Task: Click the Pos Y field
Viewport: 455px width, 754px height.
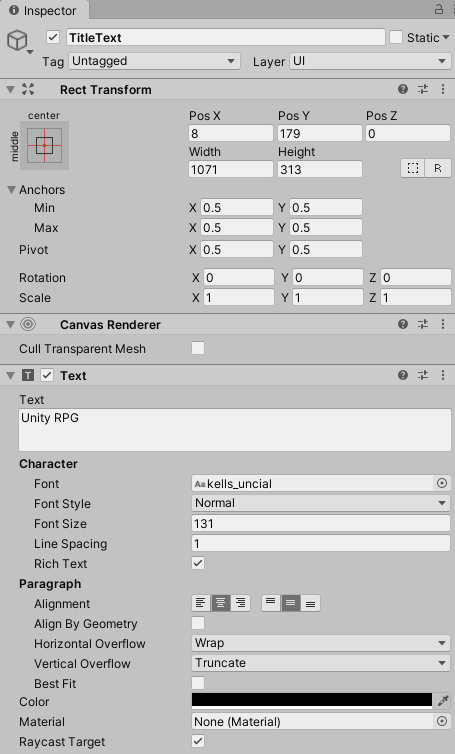Action: 320,133
